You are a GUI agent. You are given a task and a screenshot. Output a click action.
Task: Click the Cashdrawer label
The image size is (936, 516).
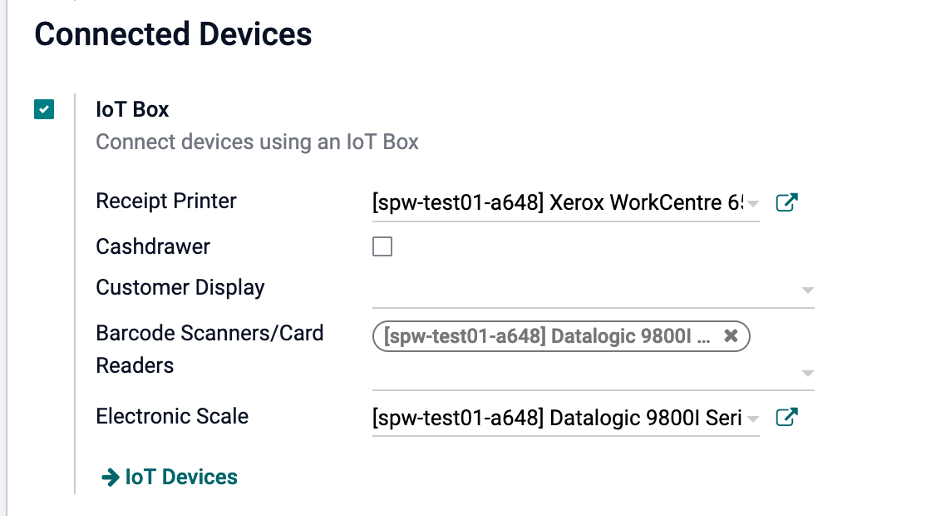coord(153,246)
